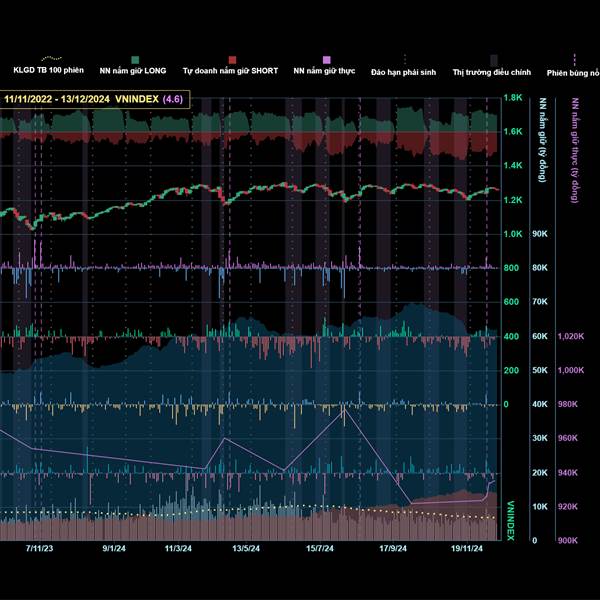Click the purple NN nắm giữ thực legend square
This screenshot has width=600, height=600.
click(326, 60)
